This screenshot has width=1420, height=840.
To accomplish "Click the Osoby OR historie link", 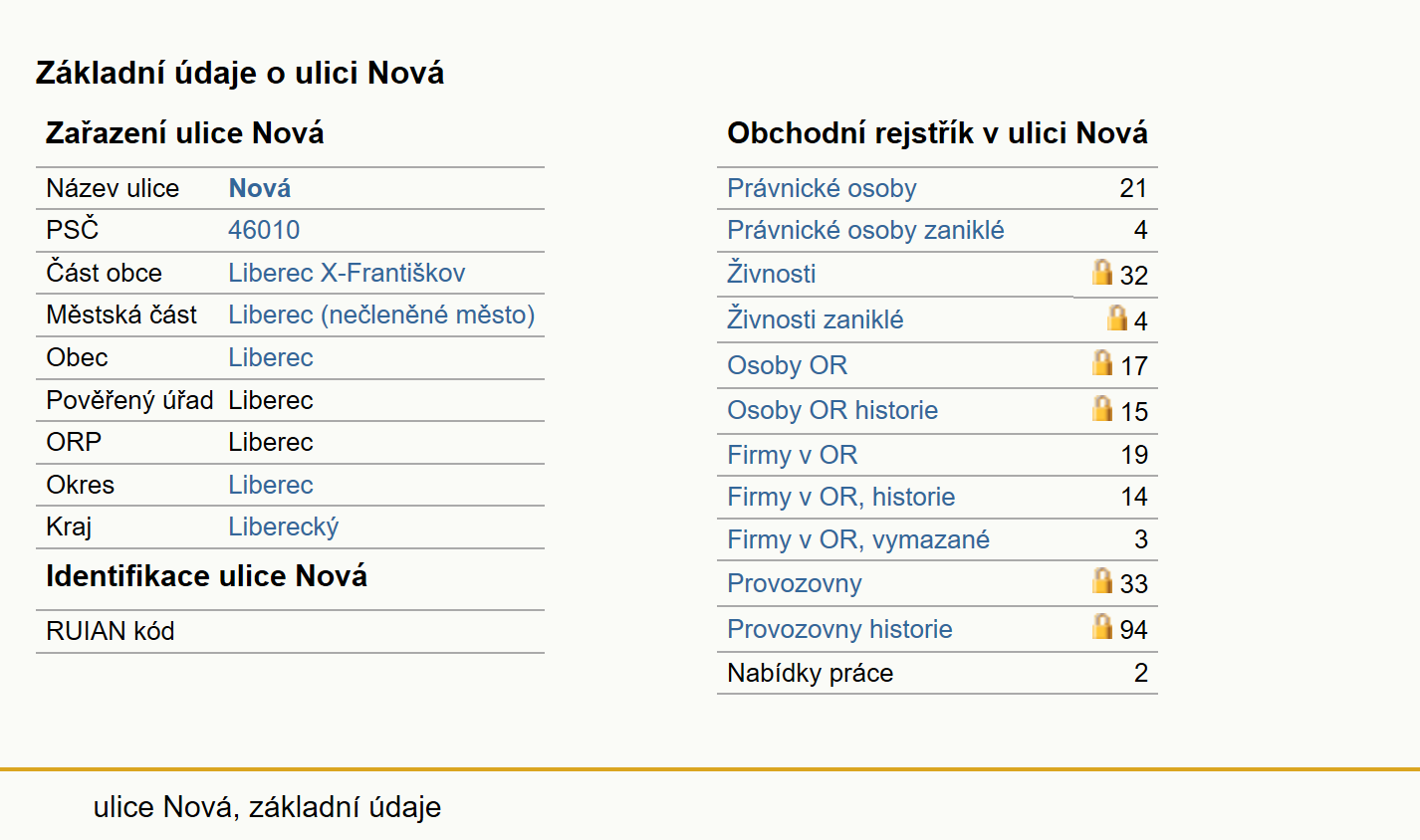I will point(832,410).
